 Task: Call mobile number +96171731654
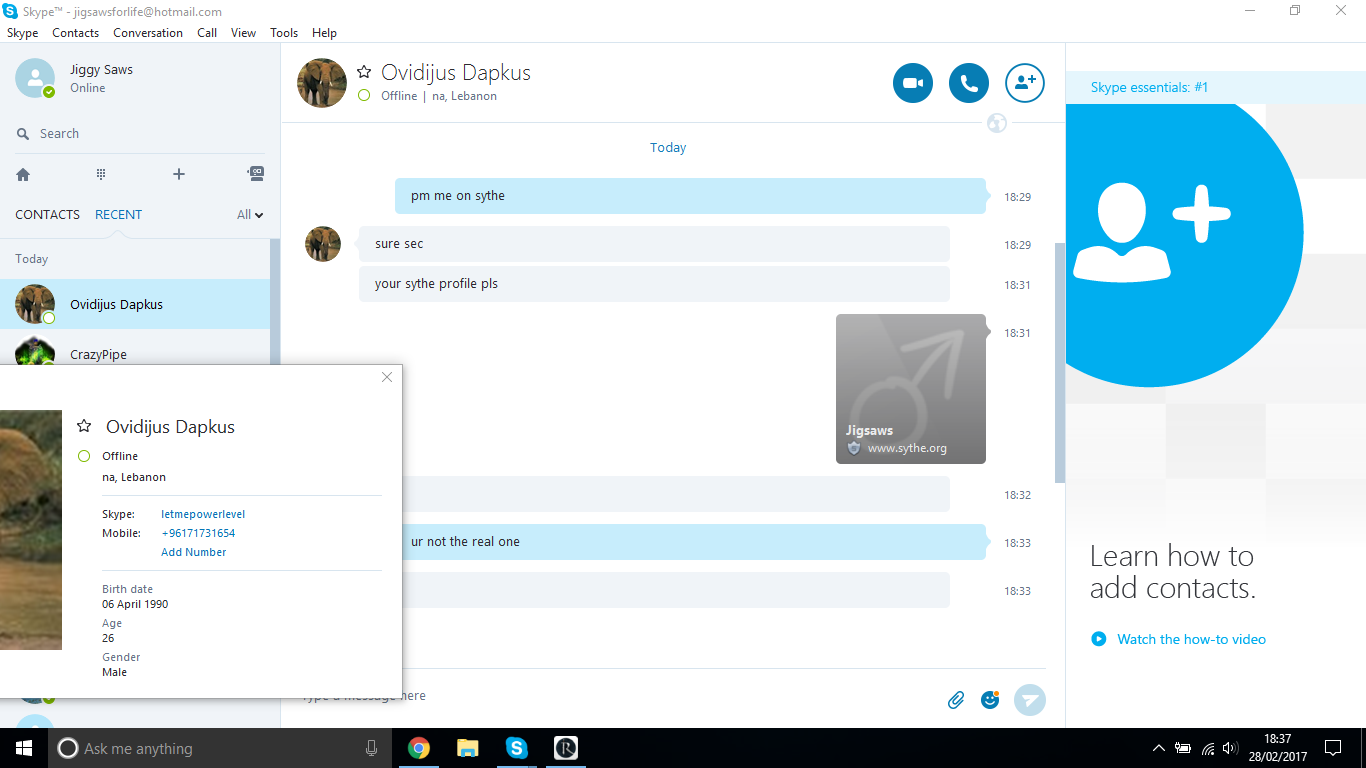[198, 533]
